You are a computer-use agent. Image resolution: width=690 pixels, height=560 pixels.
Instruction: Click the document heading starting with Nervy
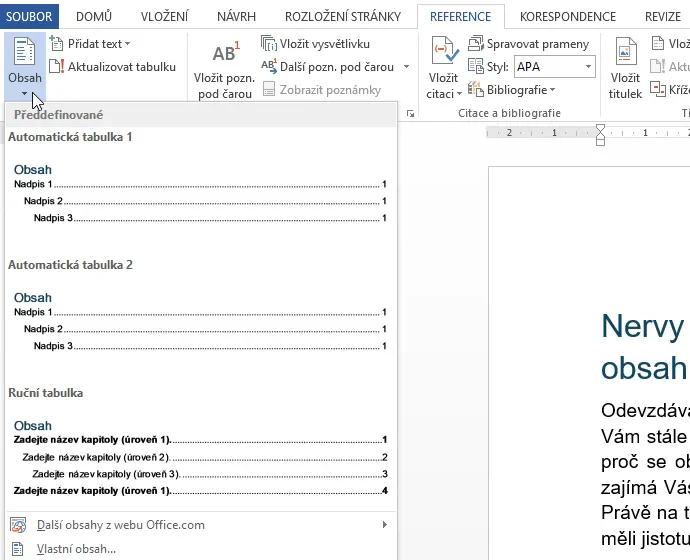645,348
